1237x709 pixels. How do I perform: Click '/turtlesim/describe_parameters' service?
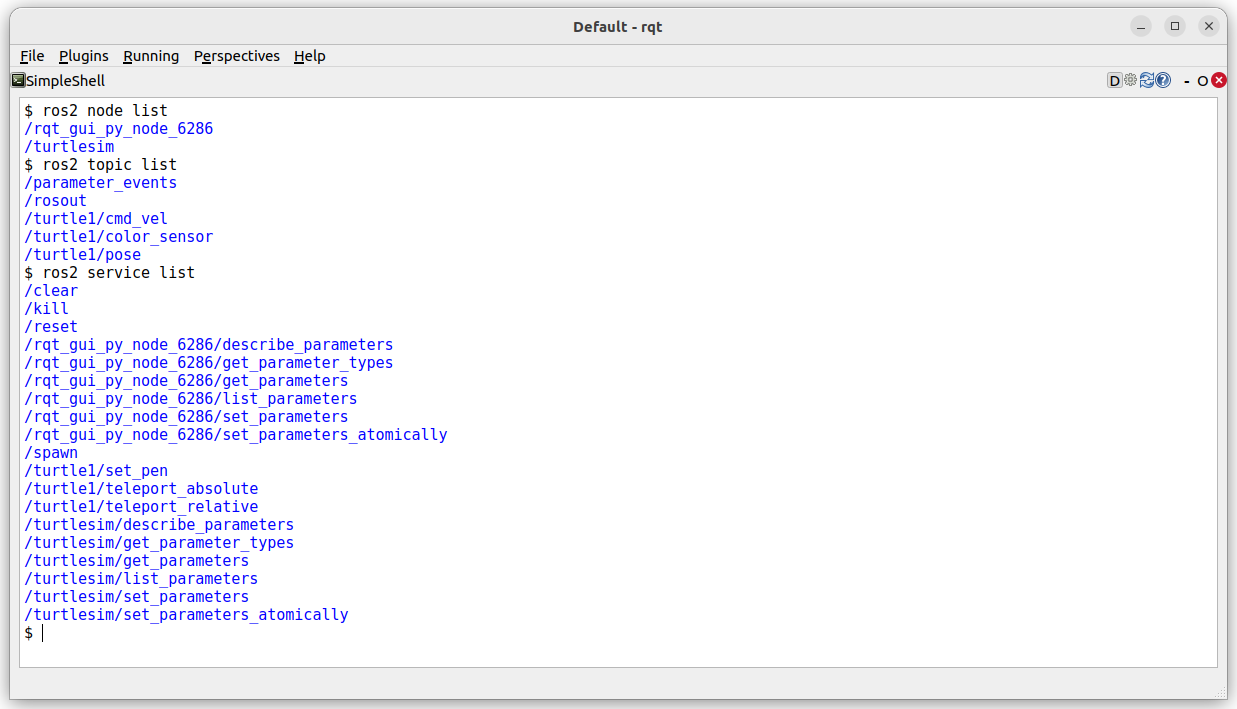[x=159, y=524]
